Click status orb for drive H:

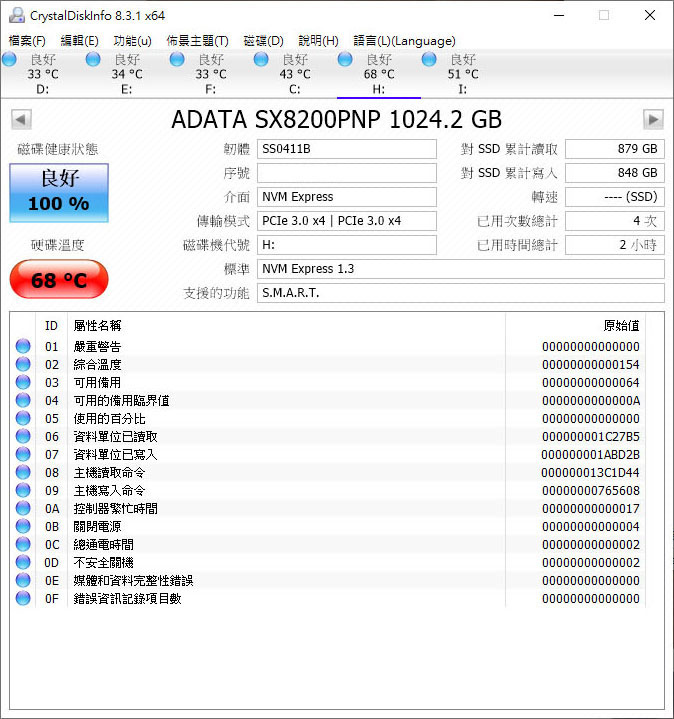point(345,59)
